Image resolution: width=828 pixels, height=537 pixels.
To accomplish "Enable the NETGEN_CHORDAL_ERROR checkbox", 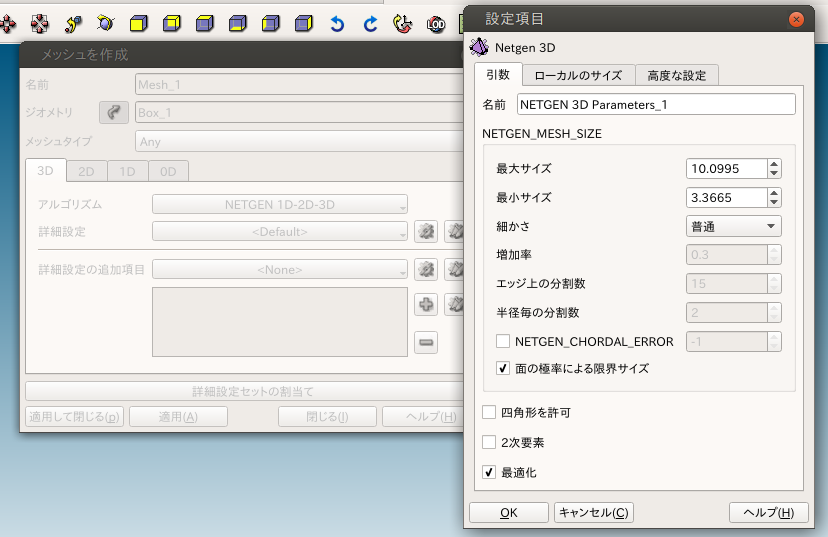I will [503, 341].
